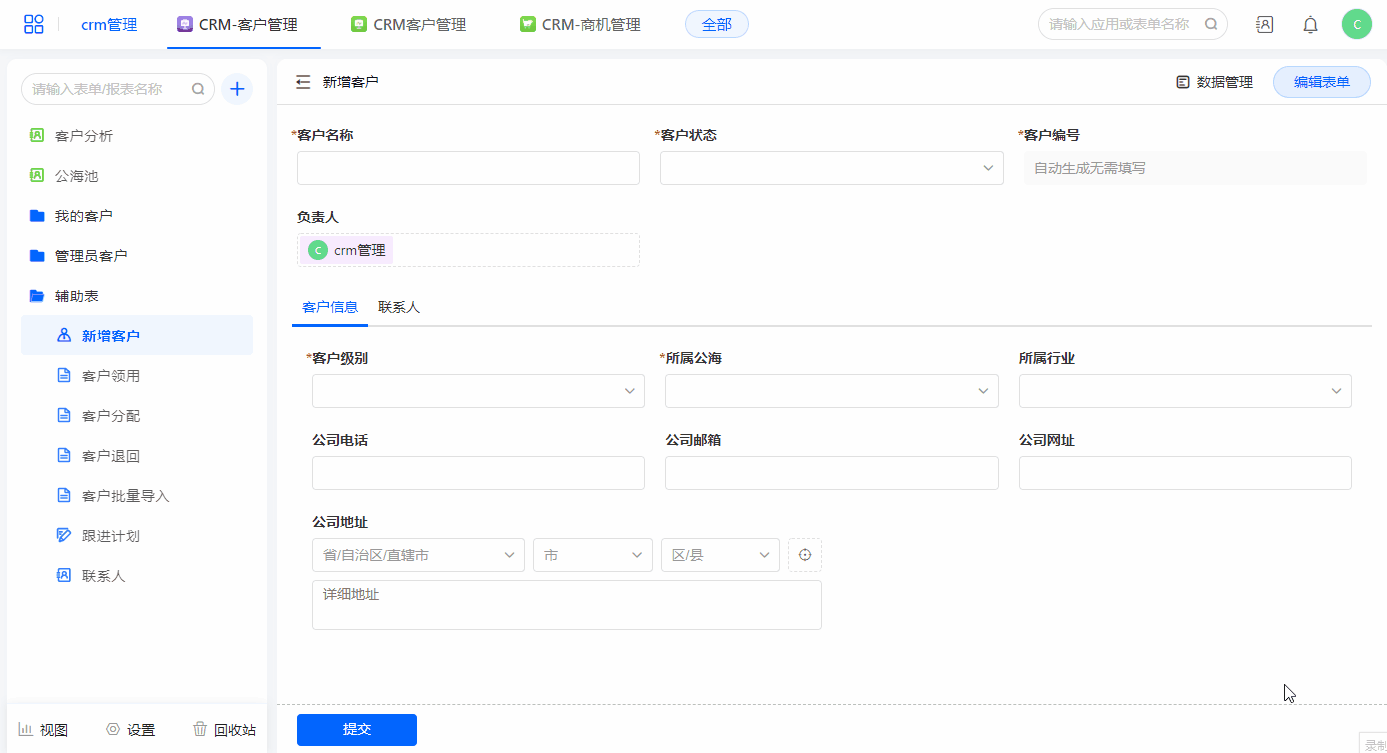Expand the 客户状态 dropdown
1387x753 pixels.
831,168
